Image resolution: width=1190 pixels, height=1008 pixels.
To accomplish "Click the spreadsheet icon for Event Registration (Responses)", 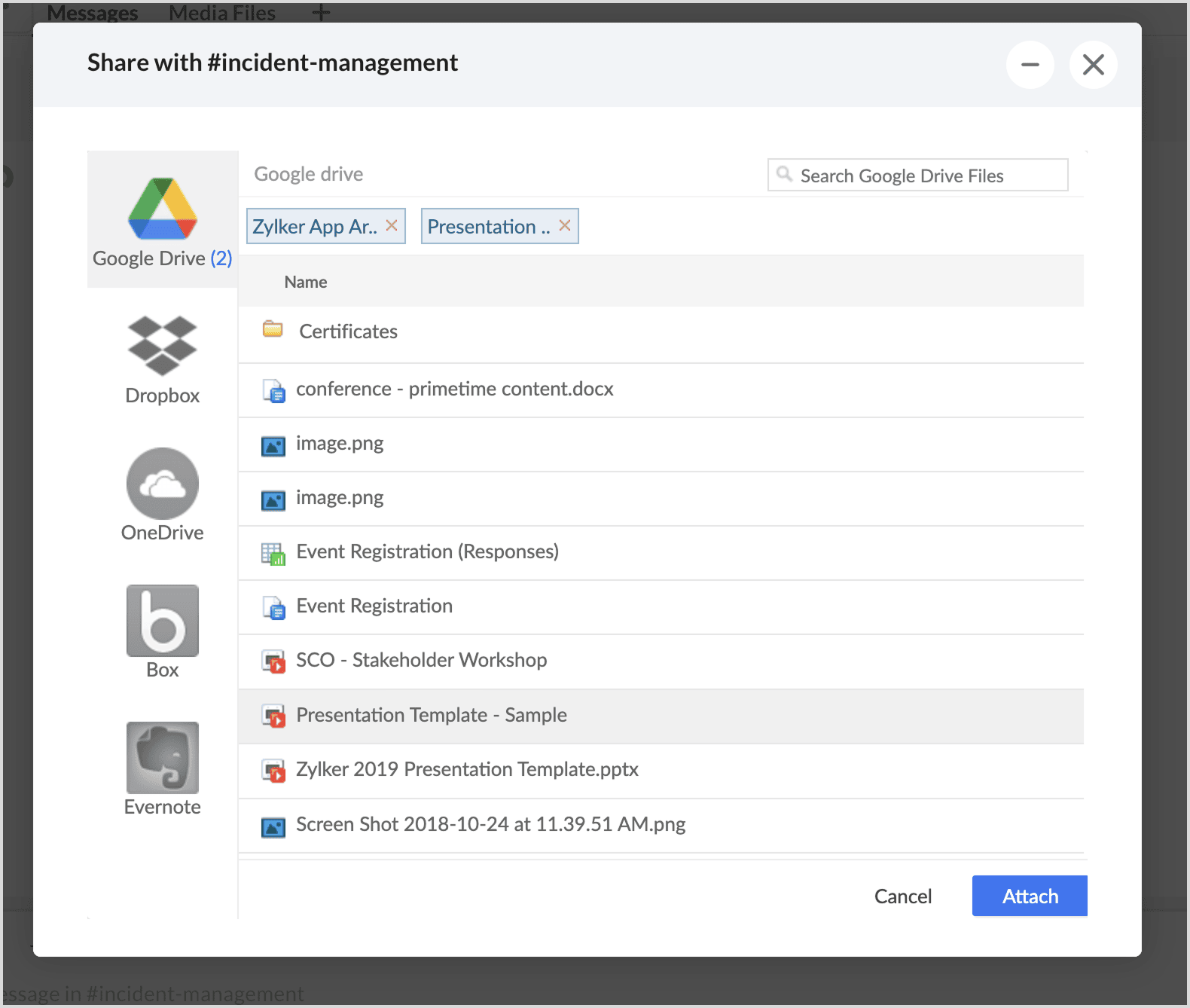I will click(x=273, y=554).
